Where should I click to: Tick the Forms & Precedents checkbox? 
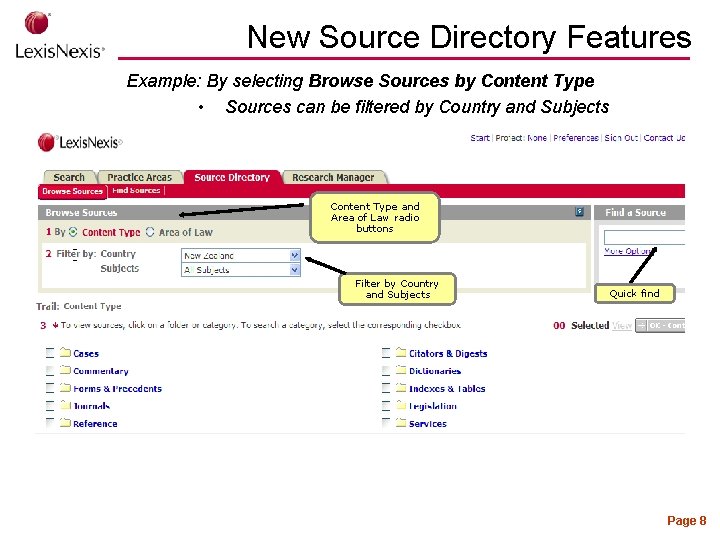click(x=50, y=388)
